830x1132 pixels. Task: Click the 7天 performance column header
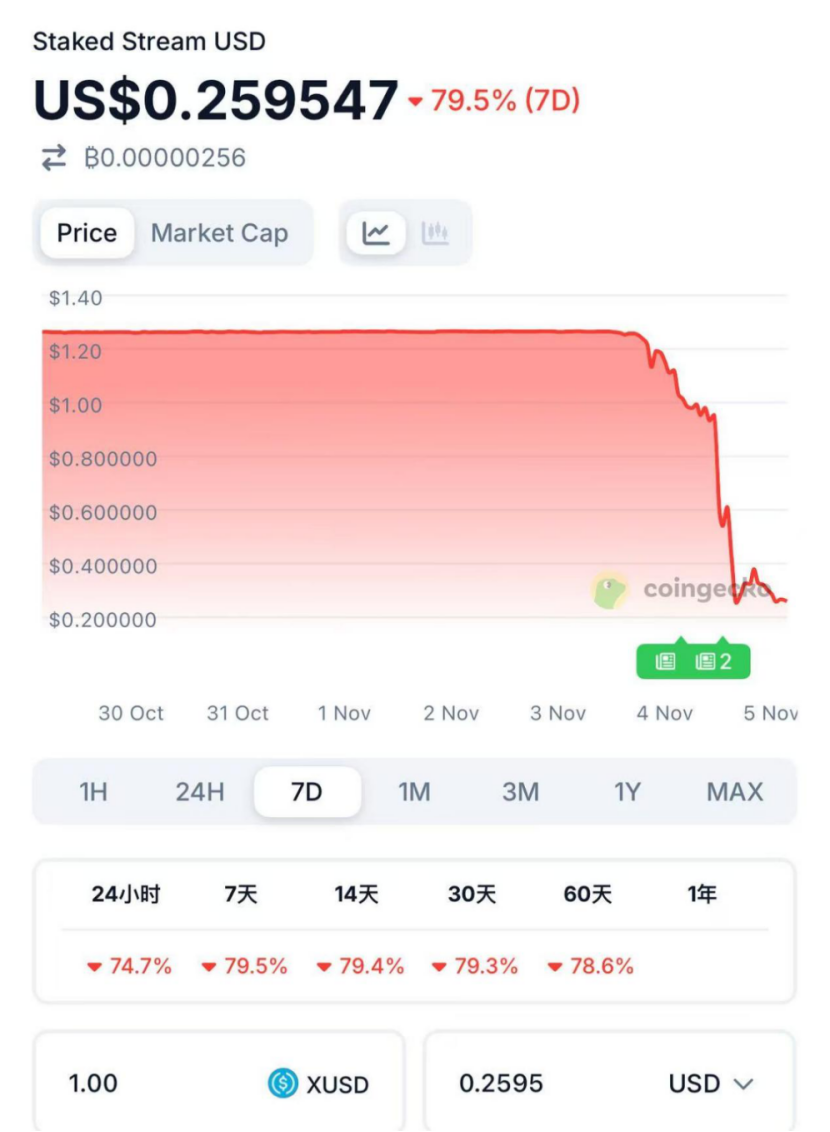pyautogui.click(x=241, y=894)
